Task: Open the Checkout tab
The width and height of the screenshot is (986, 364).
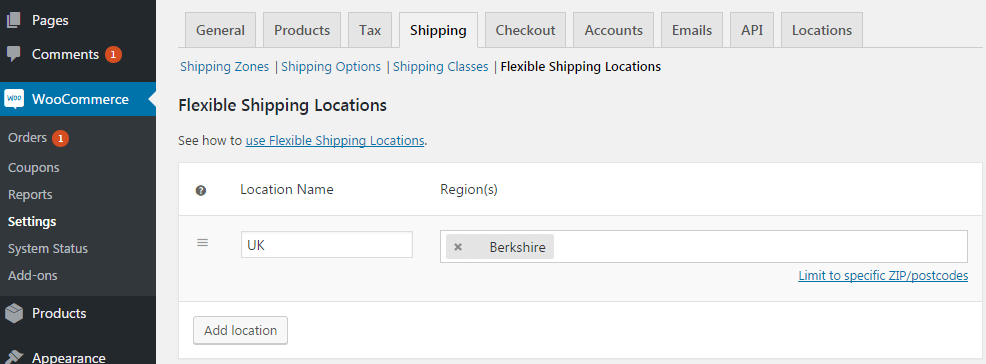Action: [x=525, y=30]
